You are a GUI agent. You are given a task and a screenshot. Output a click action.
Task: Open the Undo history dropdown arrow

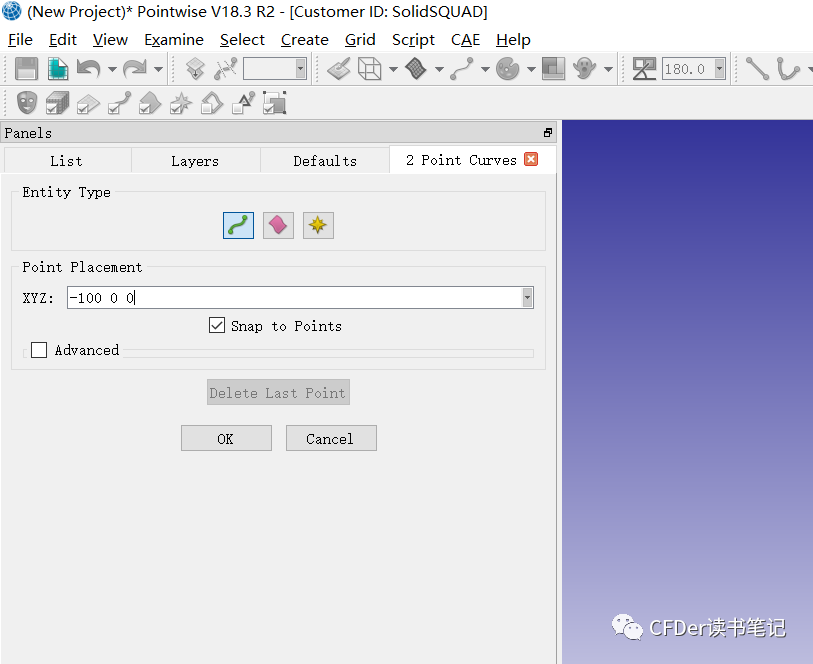(112, 69)
